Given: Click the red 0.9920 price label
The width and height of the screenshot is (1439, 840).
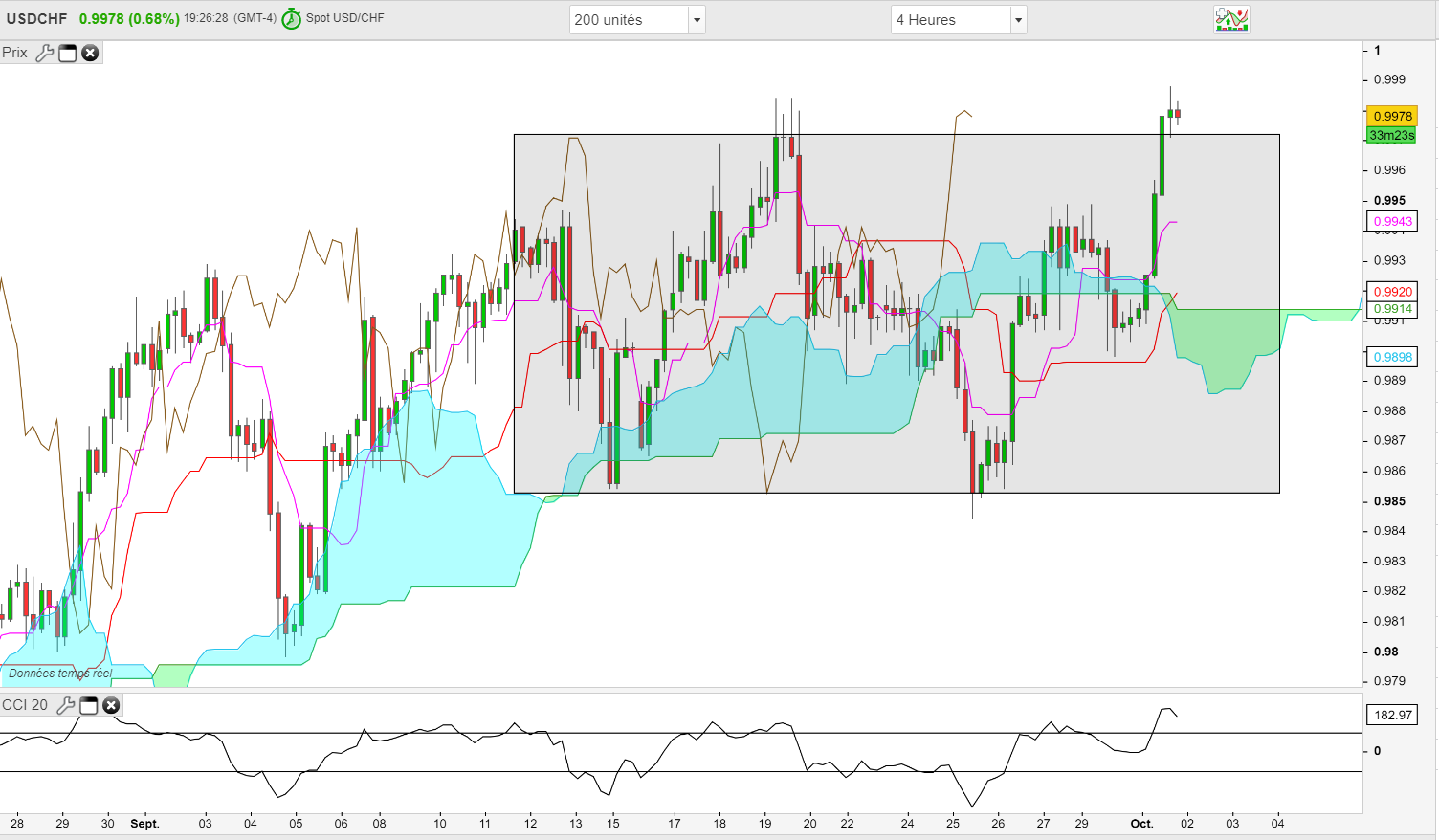Looking at the screenshot, I should coord(1392,292).
